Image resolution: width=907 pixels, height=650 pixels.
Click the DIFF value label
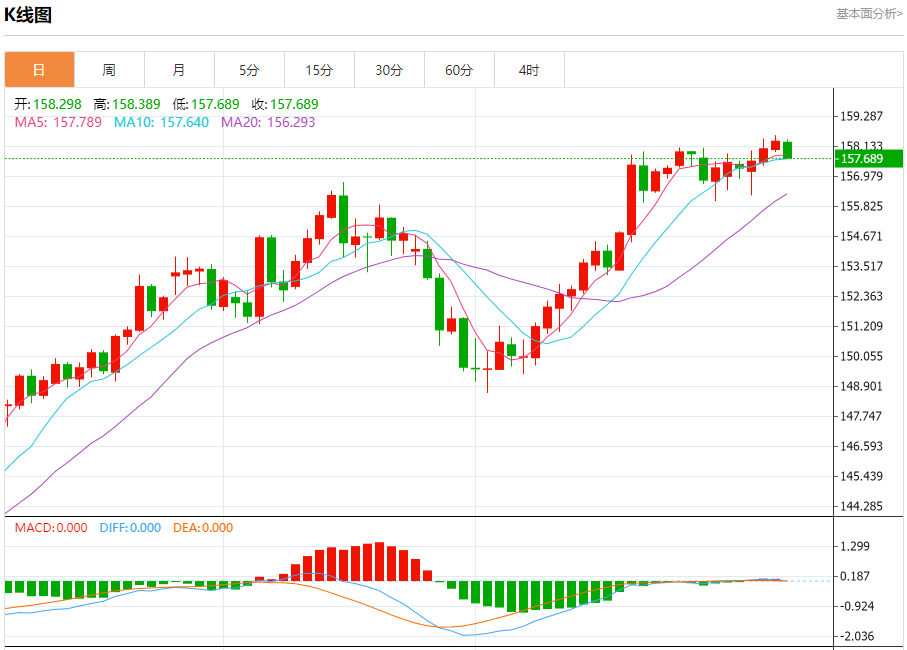pos(130,528)
